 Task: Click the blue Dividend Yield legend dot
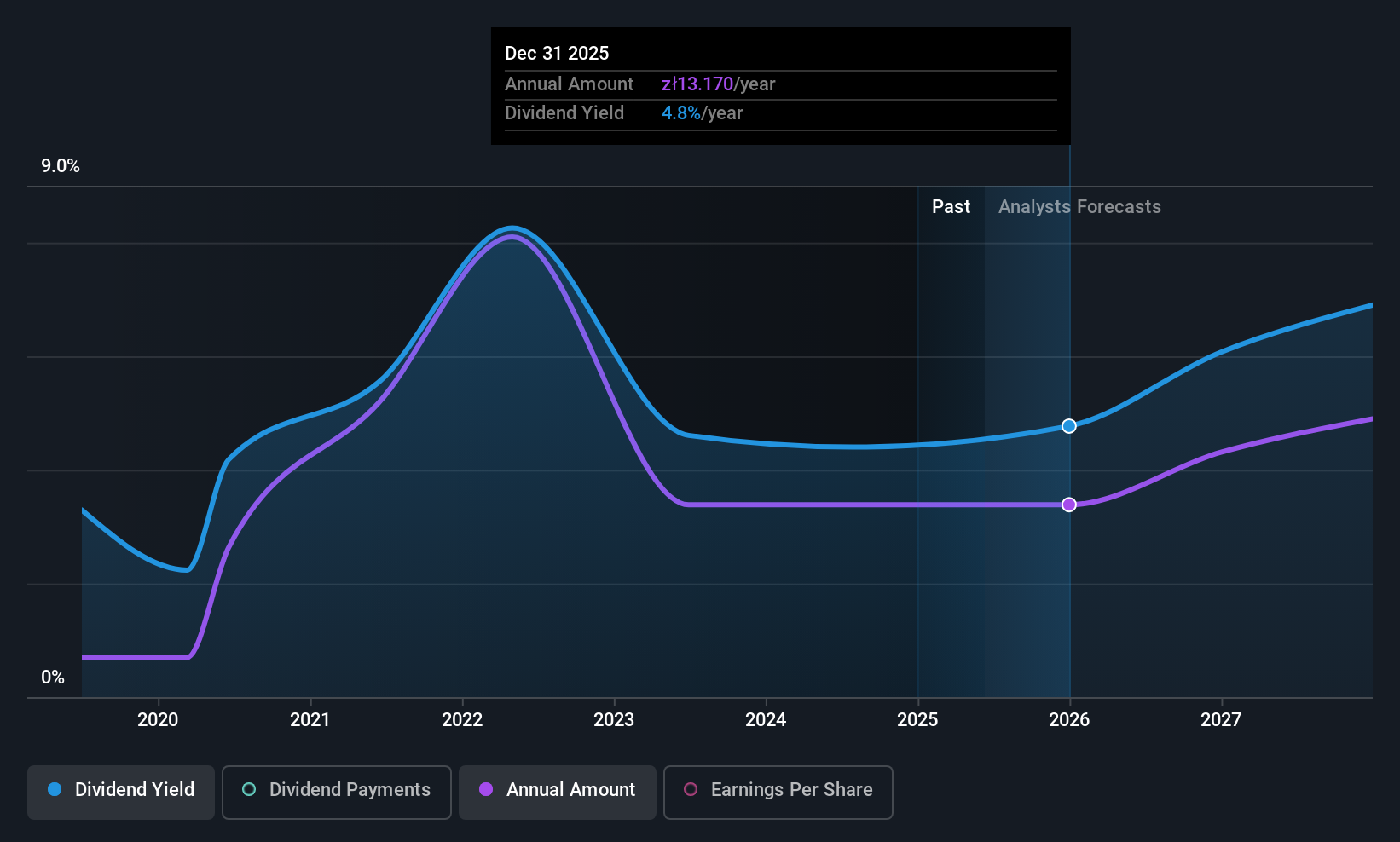[x=55, y=789]
